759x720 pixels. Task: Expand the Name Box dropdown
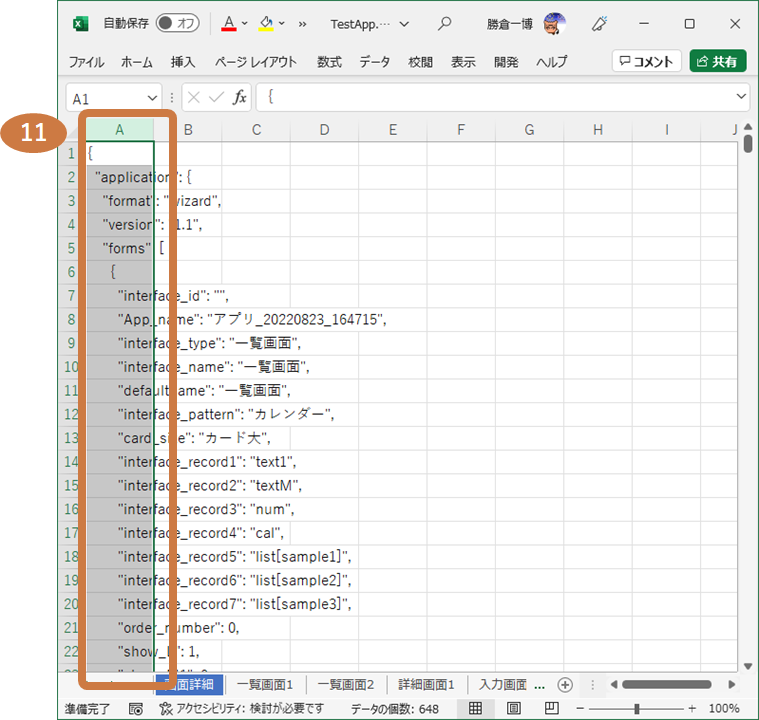click(152, 98)
